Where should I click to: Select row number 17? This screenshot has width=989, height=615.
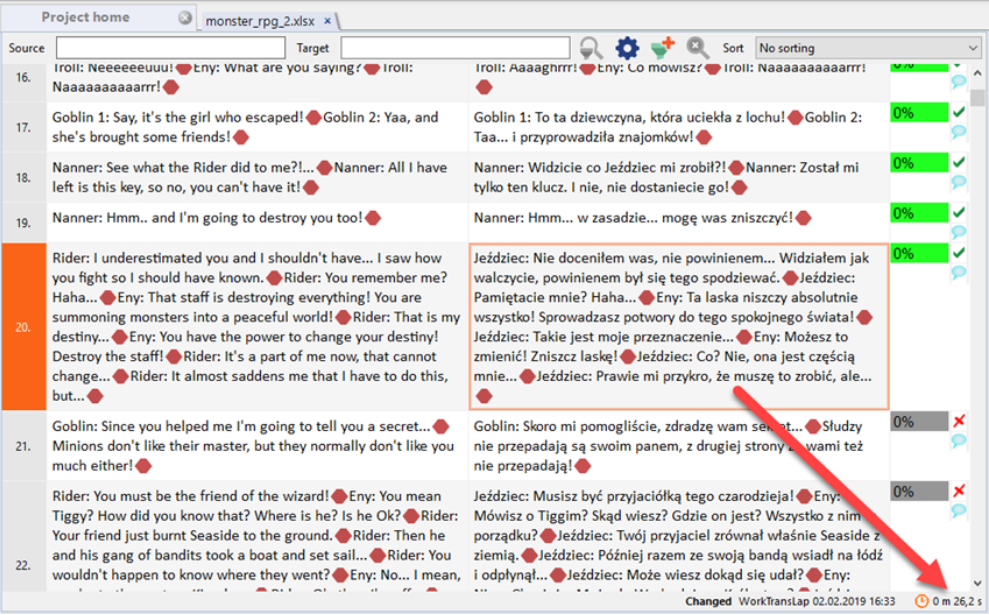(23, 127)
